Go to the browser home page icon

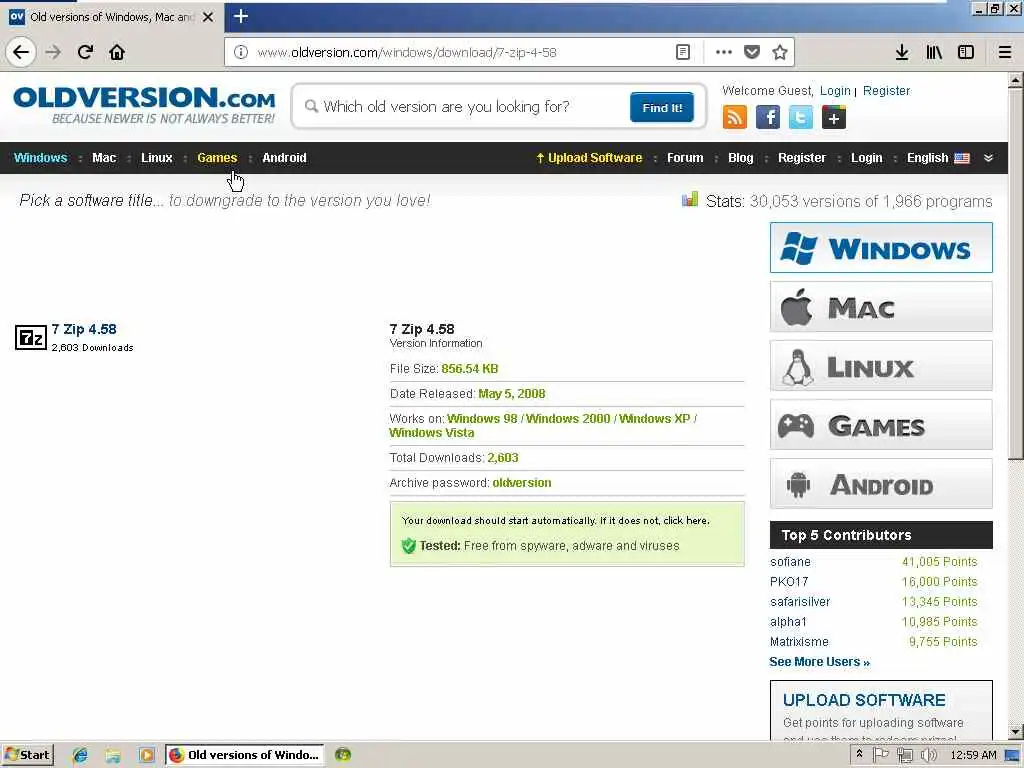pos(117,52)
